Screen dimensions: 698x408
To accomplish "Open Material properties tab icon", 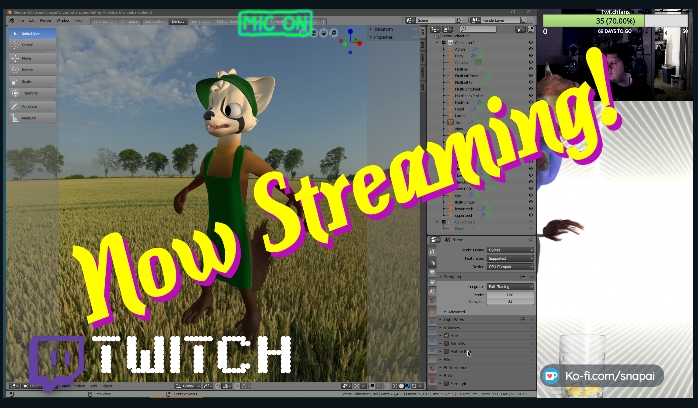I will click(x=432, y=369).
